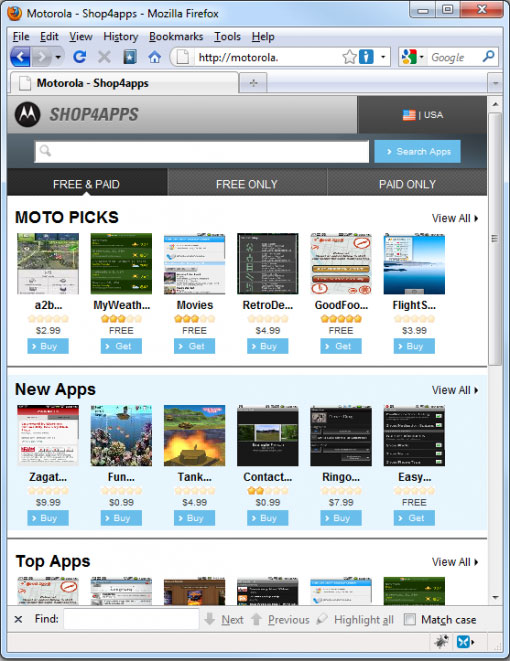Screen dimensions: 510x661
Task: Click the Motorola M logo
Action: (27, 114)
